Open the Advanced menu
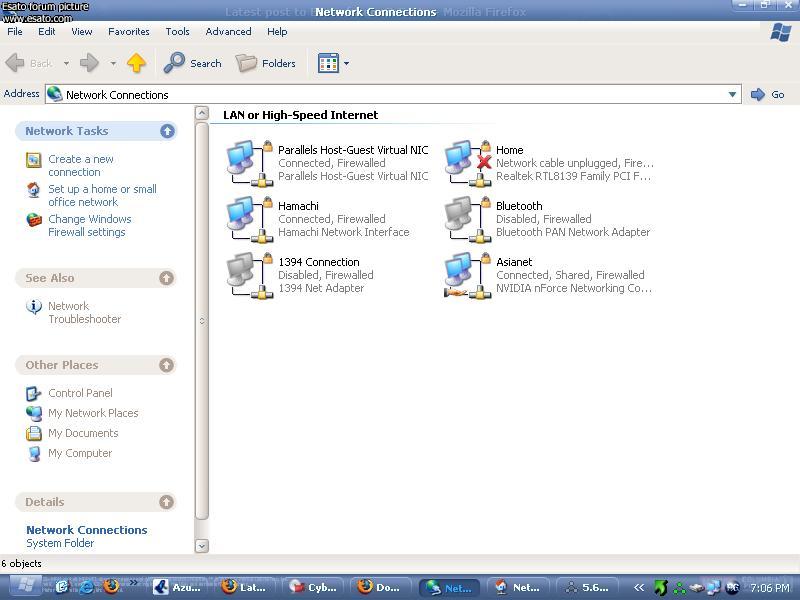Viewport: 800px width, 600px height. pyautogui.click(x=228, y=31)
